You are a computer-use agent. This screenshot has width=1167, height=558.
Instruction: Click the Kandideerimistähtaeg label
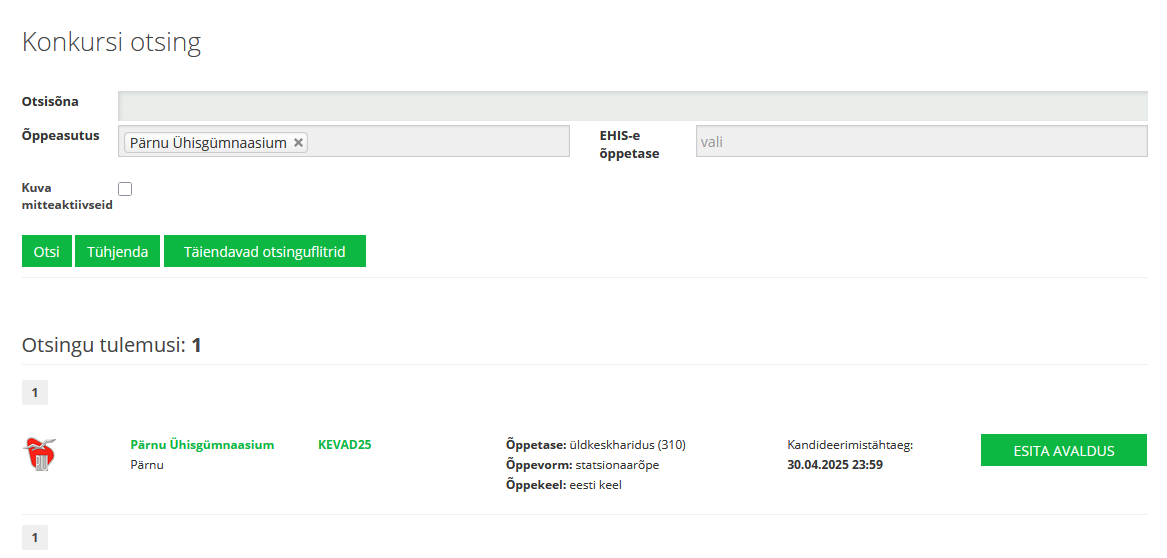click(x=850, y=445)
